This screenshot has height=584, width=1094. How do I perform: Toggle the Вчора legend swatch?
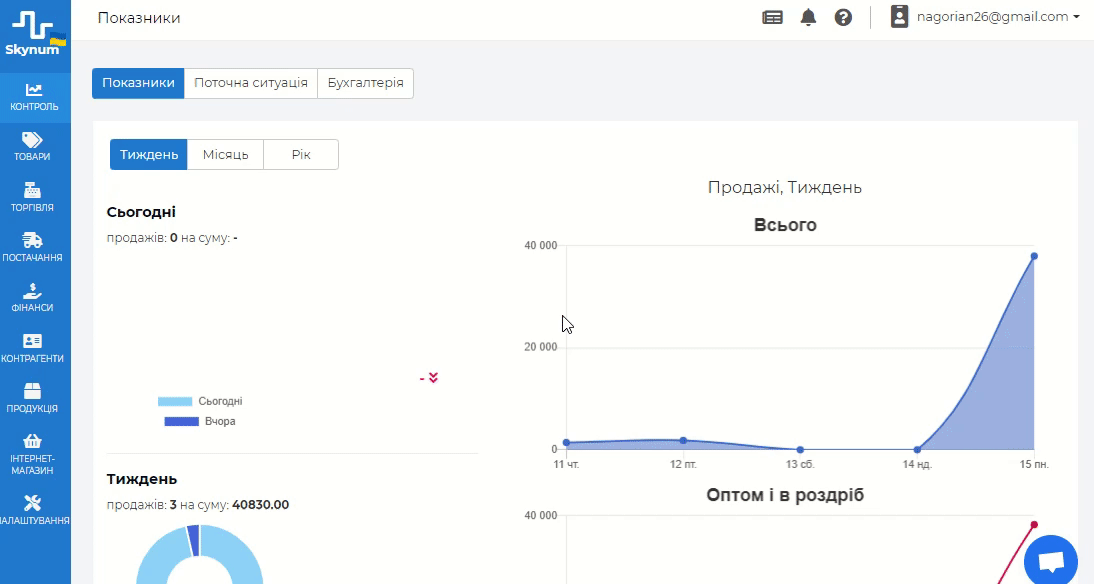click(181, 421)
